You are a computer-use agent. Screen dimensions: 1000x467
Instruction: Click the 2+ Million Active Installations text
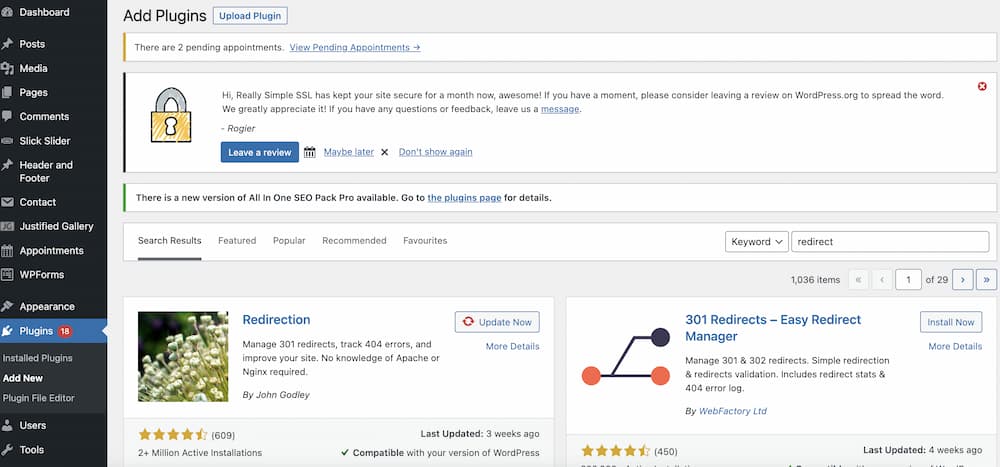click(200, 453)
